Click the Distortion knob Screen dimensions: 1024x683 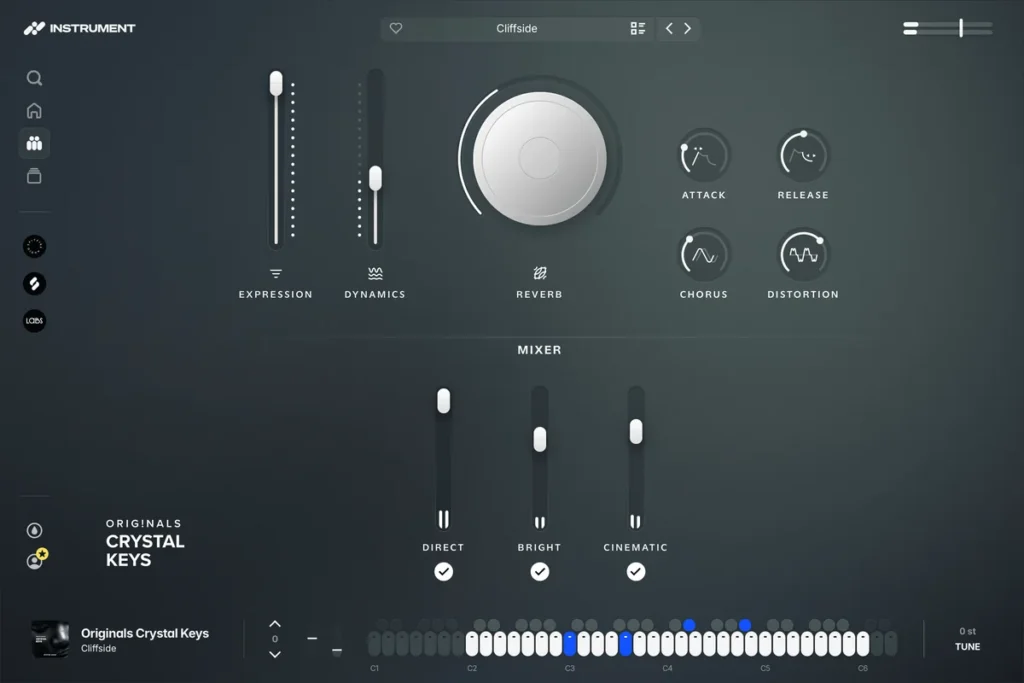(x=803, y=255)
